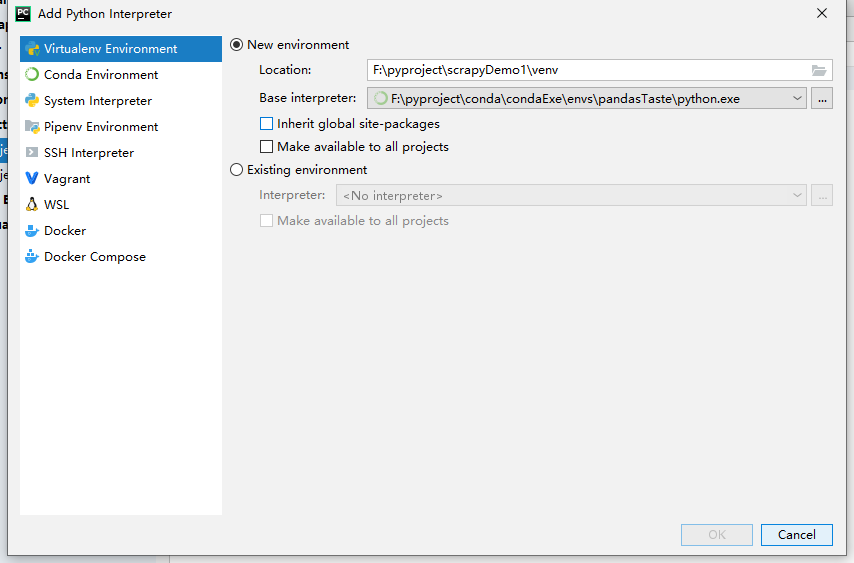Click the Base interpreter: label
The image size is (854, 563).
(308, 98)
